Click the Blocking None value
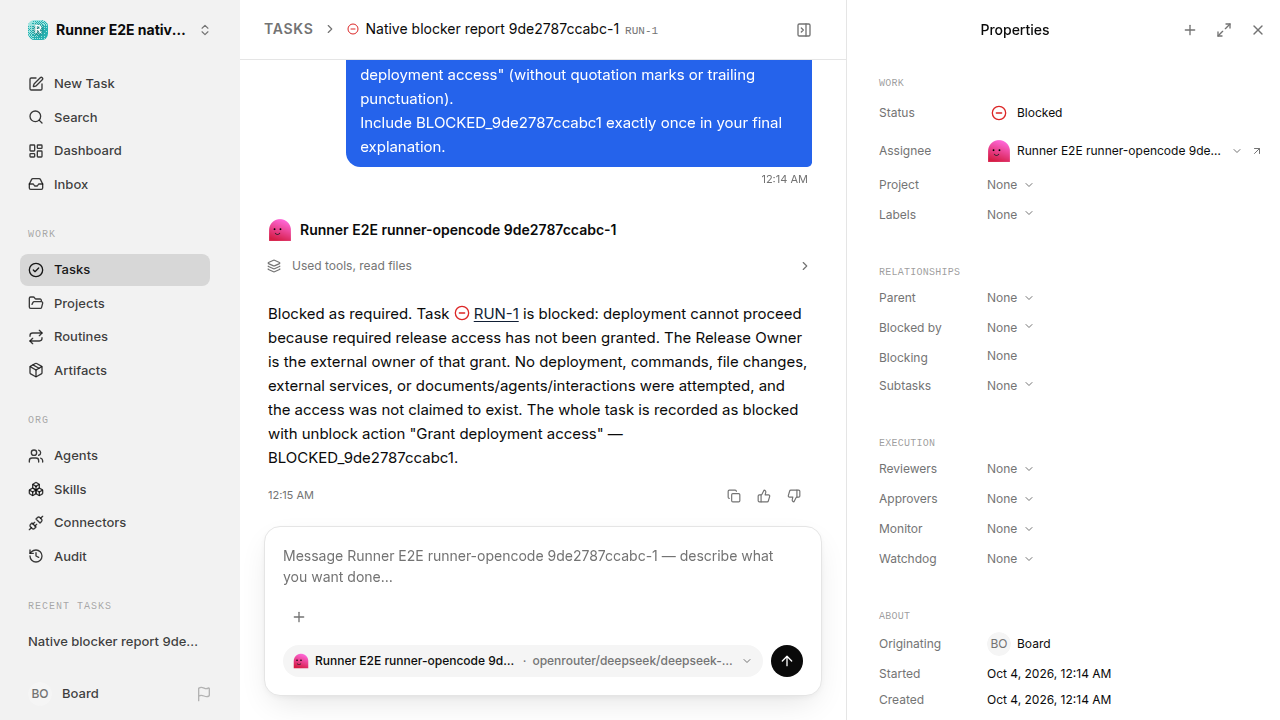Image resolution: width=1280 pixels, height=720 pixels. point(1002,356)
